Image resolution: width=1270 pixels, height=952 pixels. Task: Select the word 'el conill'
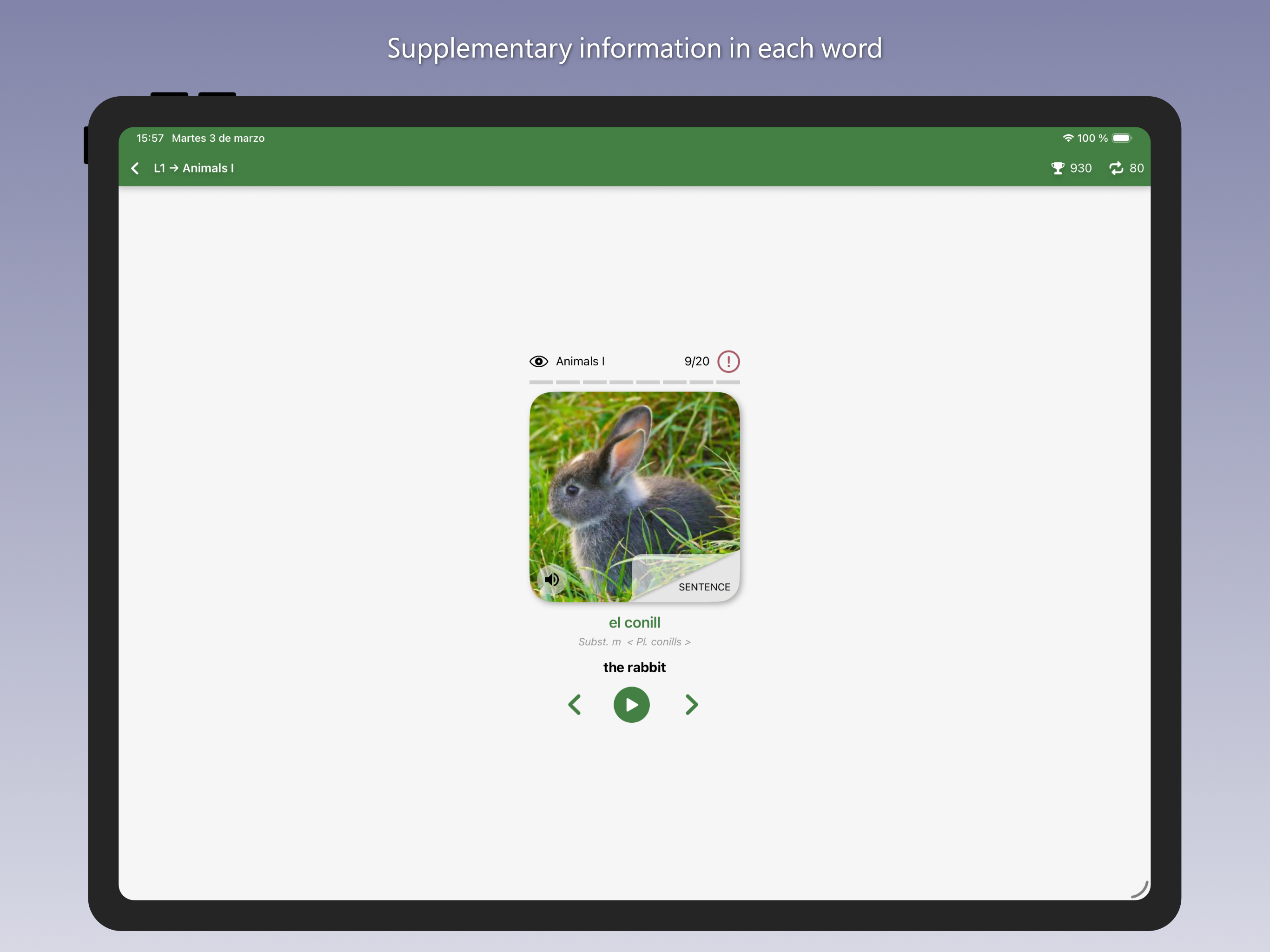point(635,622)
